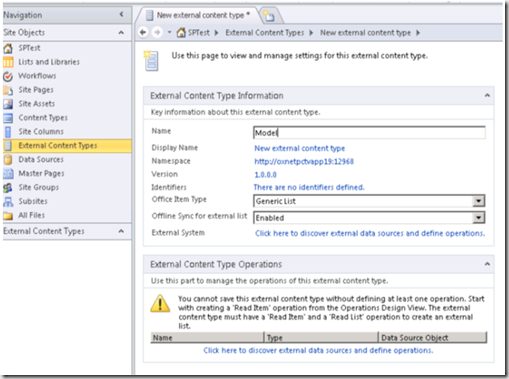Image resolution: width=509 pixels, height=379 pixels.
Task: Open the Offline Sync for external list dropdown
Action: tap(479, 218)
